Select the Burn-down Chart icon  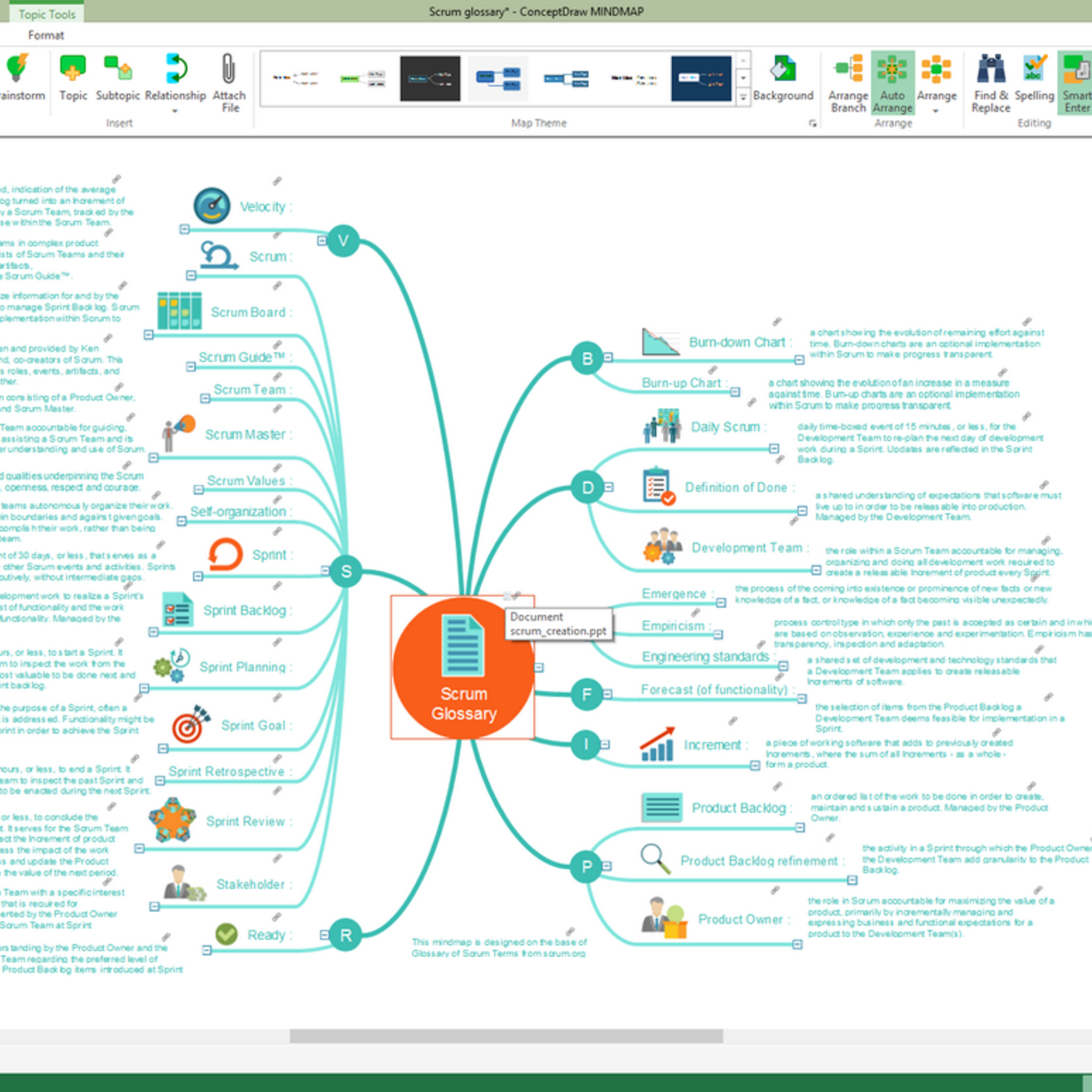coord(661,341)
